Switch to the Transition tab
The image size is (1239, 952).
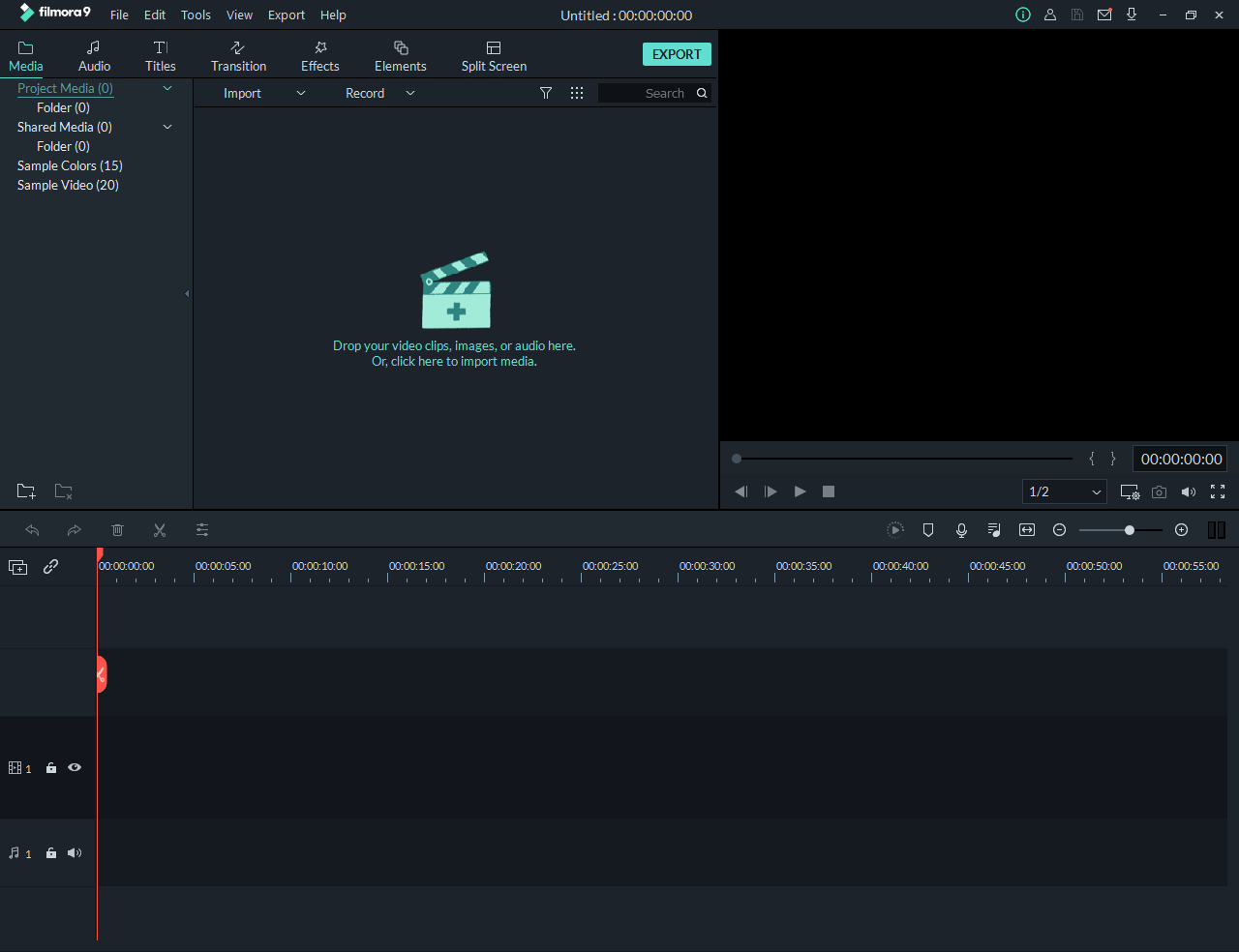click(238, 55)
